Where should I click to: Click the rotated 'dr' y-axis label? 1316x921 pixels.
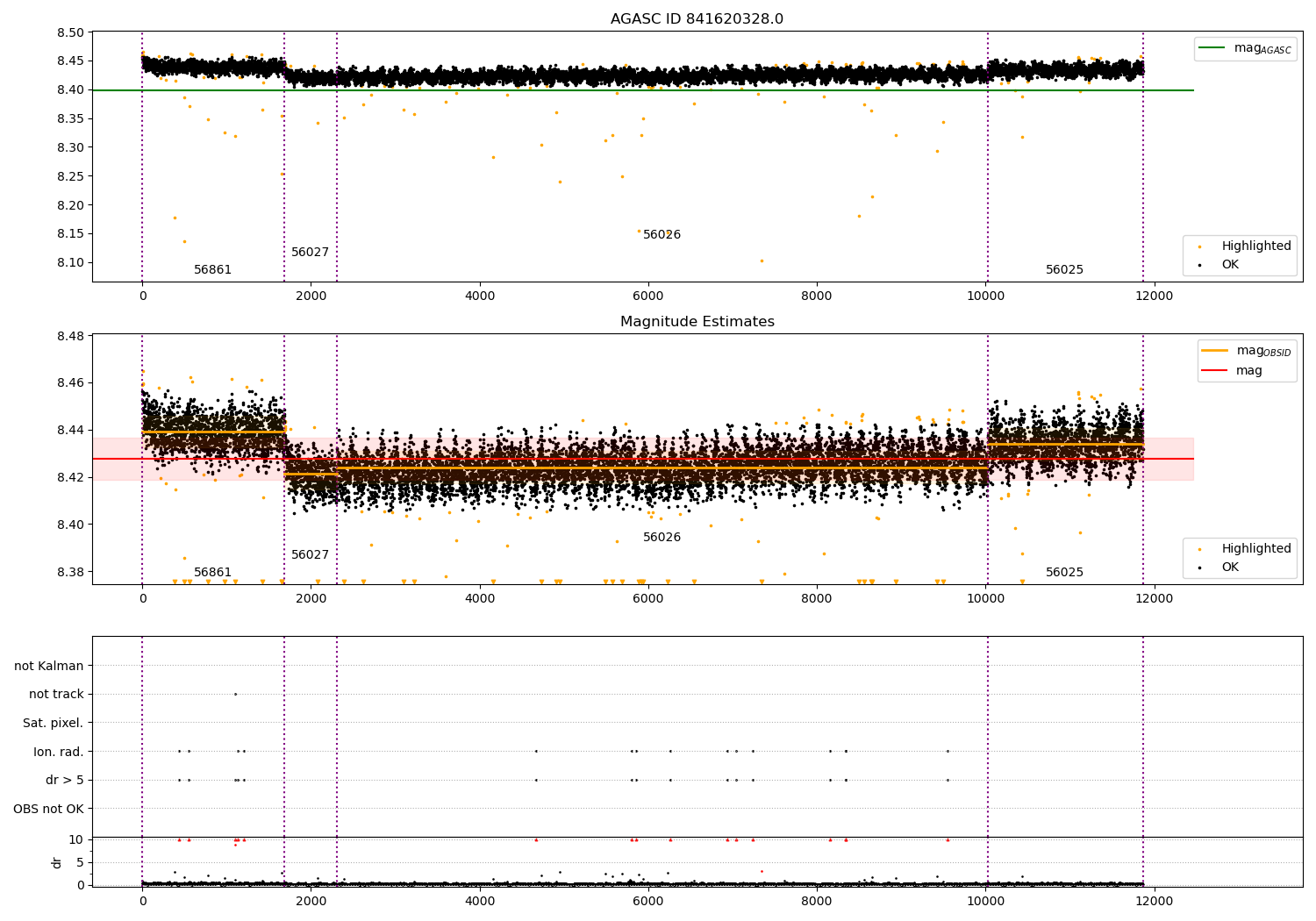tap(57, 862)
